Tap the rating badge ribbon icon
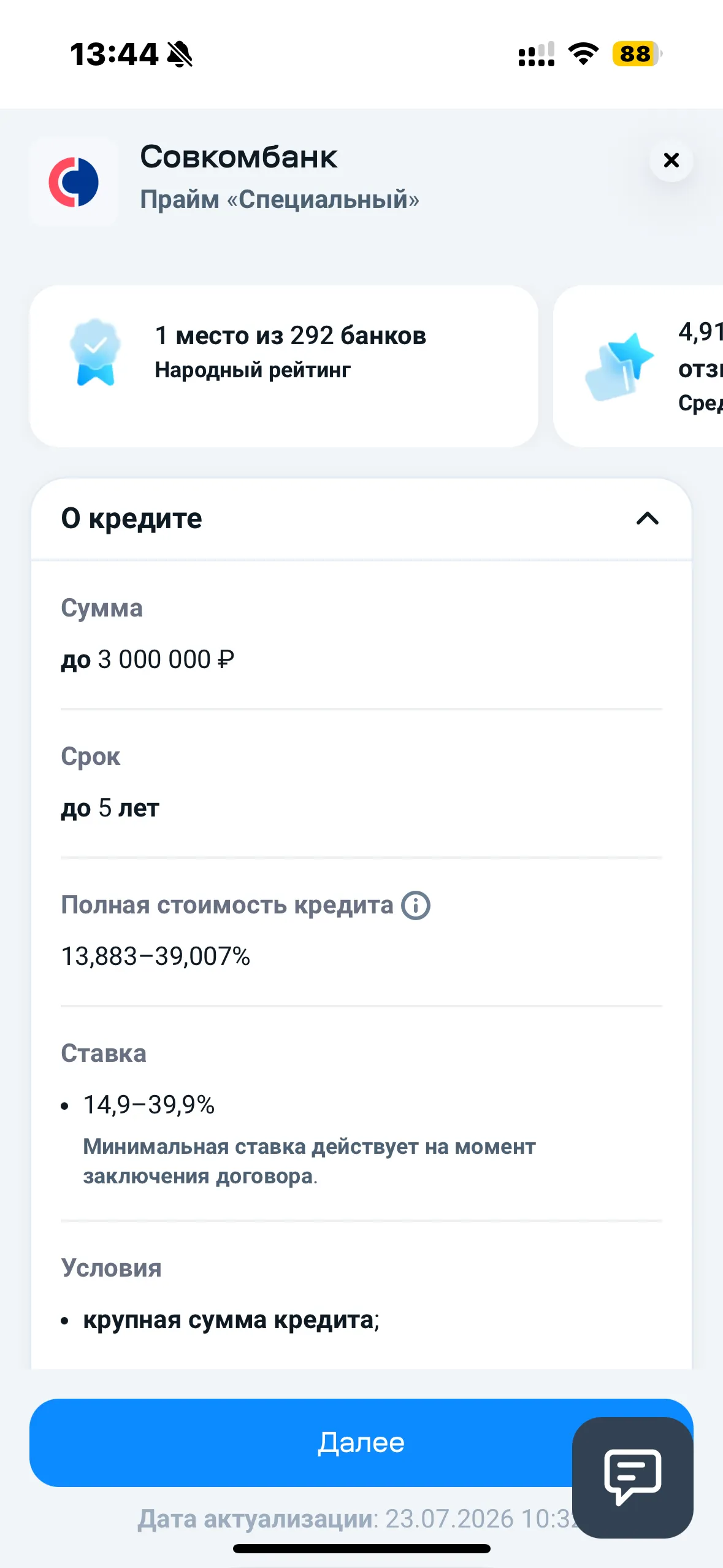The height and width of the screenshot is (1568, 723). coord(95,352)
